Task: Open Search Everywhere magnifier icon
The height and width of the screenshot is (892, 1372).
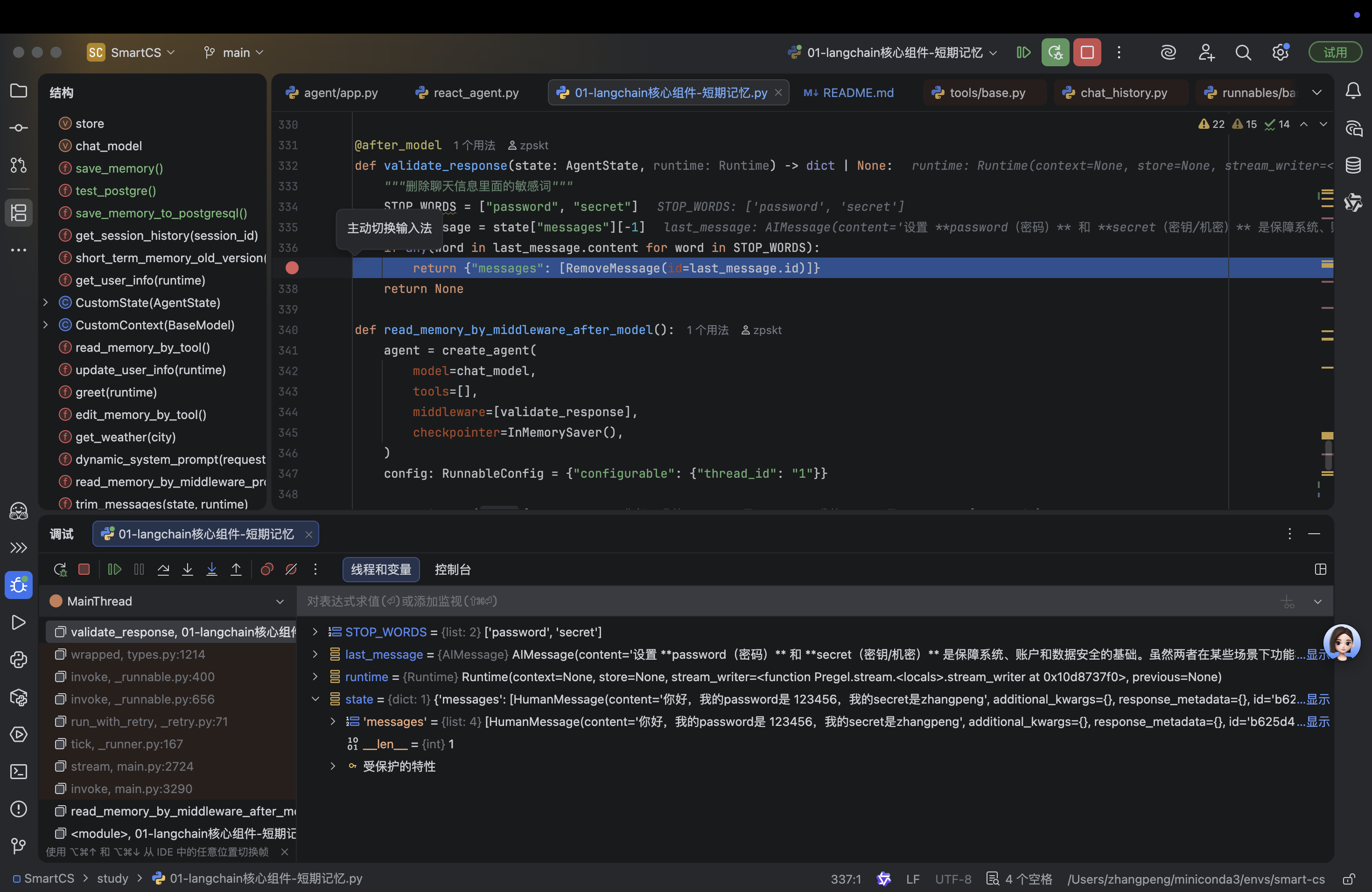Action: (1243, 52)
